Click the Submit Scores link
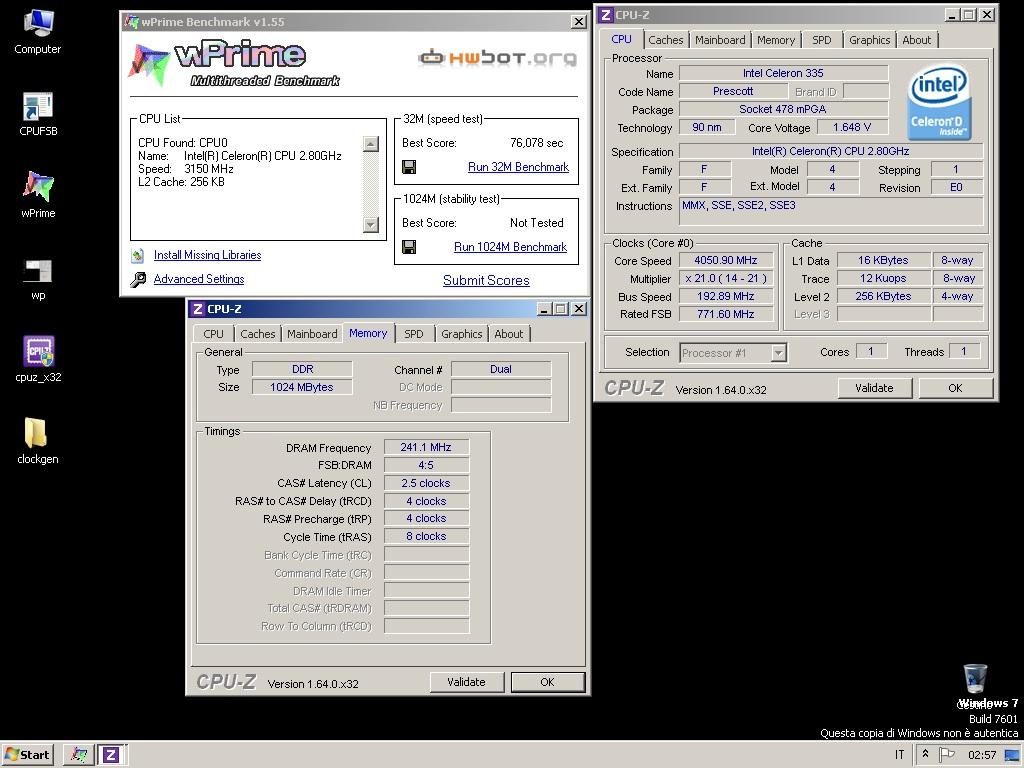The image size is (1024, 768). click(486, 280)
